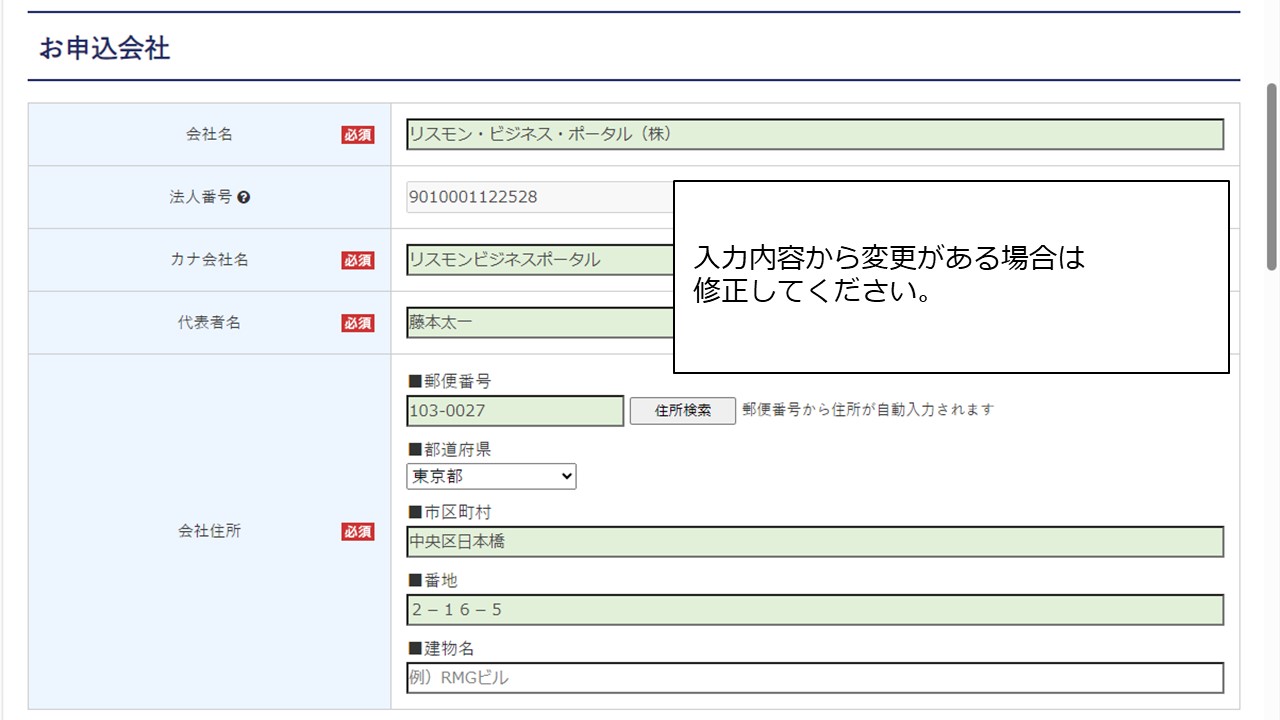Screen dimensions: 1280x720
Task: Click the empty 建物名 input field
Action: click(815, 678)
